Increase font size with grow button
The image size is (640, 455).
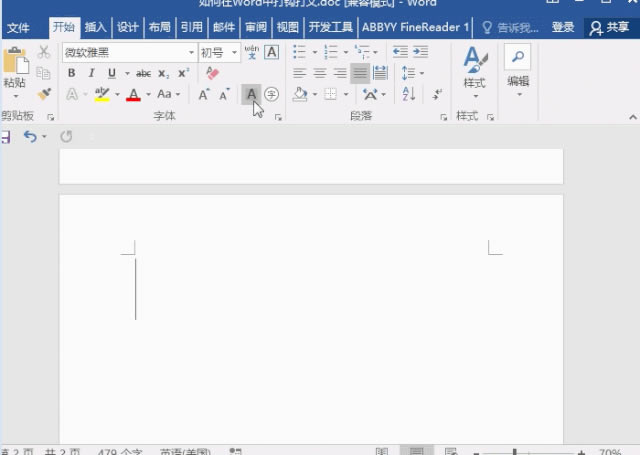[x=204, y=95]
